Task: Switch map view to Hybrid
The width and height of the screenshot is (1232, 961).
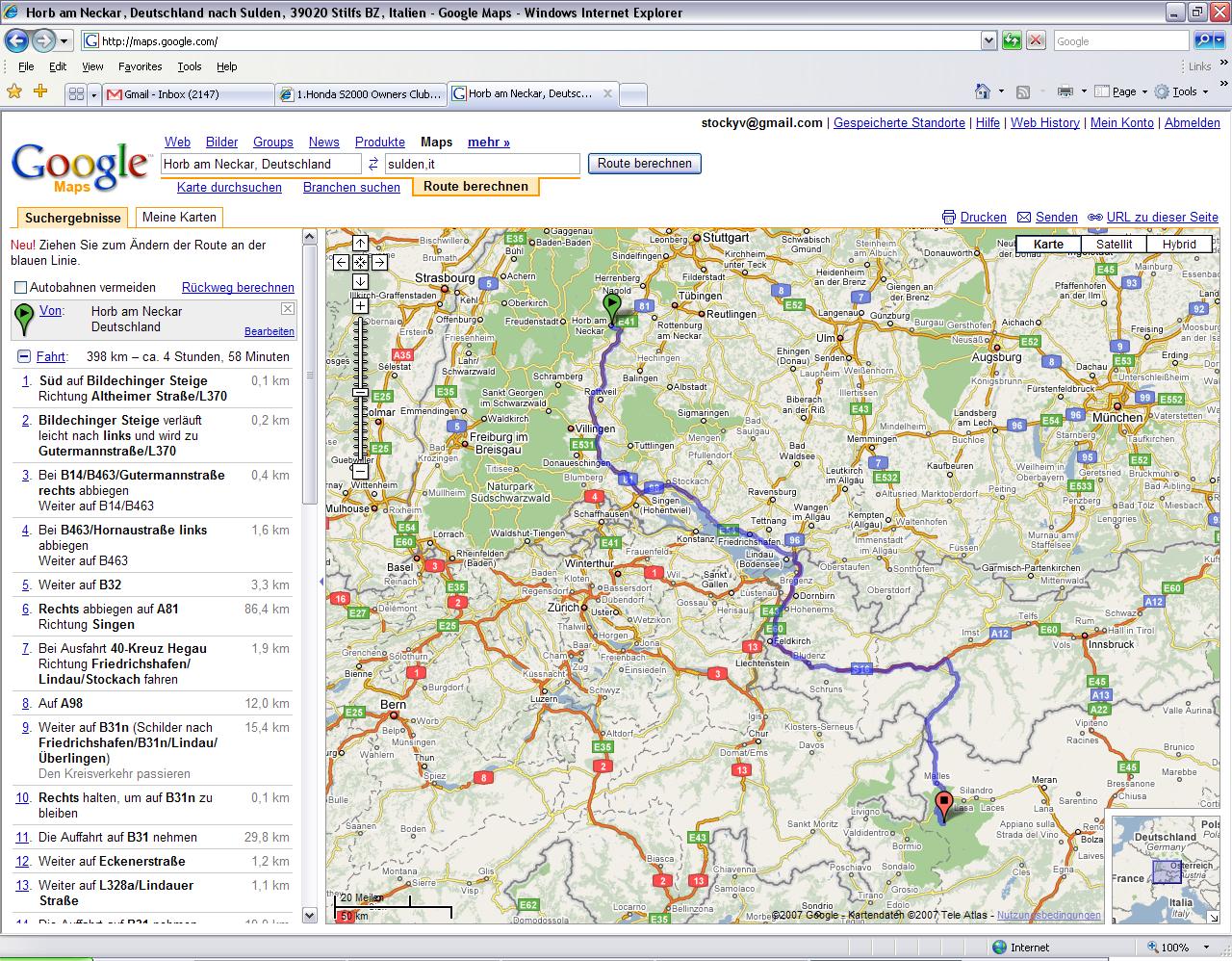Action: point(1178,245)
